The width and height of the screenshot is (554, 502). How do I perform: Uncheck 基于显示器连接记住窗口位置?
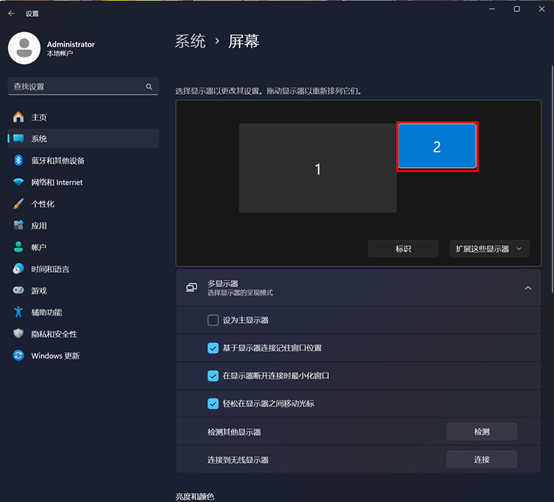213,348
